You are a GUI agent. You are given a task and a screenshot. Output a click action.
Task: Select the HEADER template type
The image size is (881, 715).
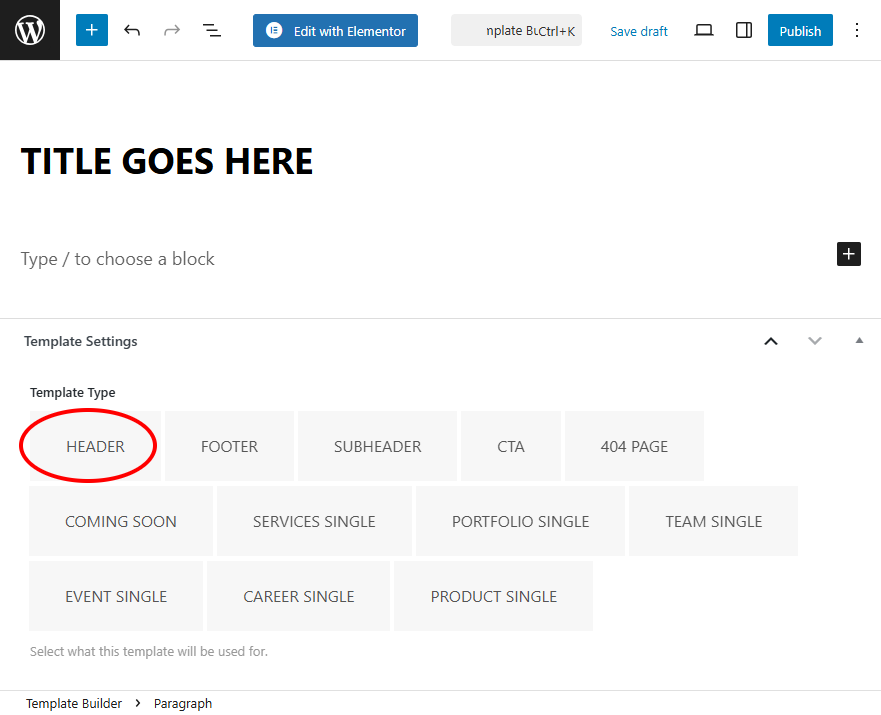[95, 446]
